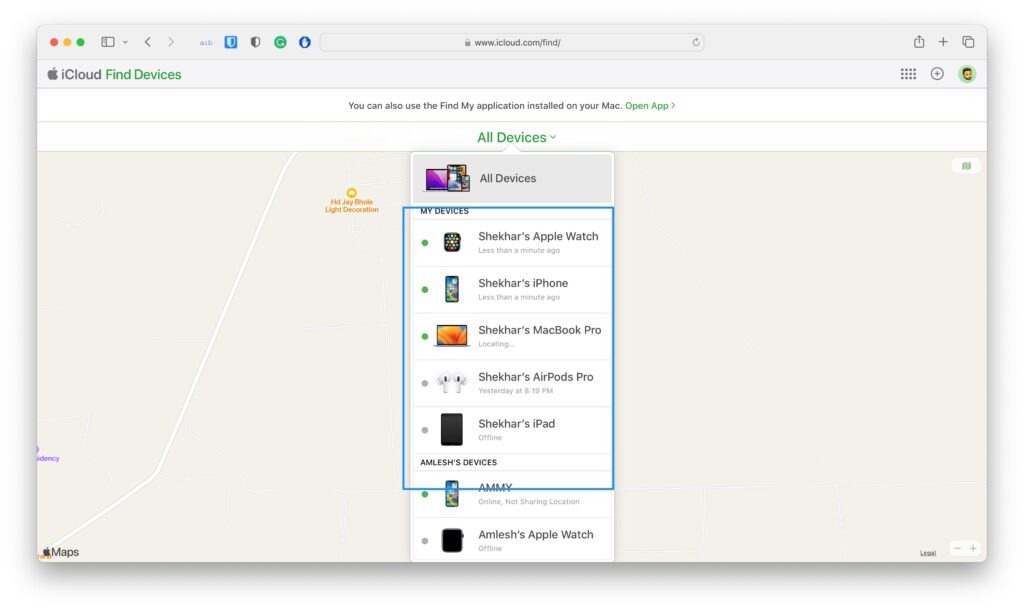Open the Legal link

[x=927, y=553]
